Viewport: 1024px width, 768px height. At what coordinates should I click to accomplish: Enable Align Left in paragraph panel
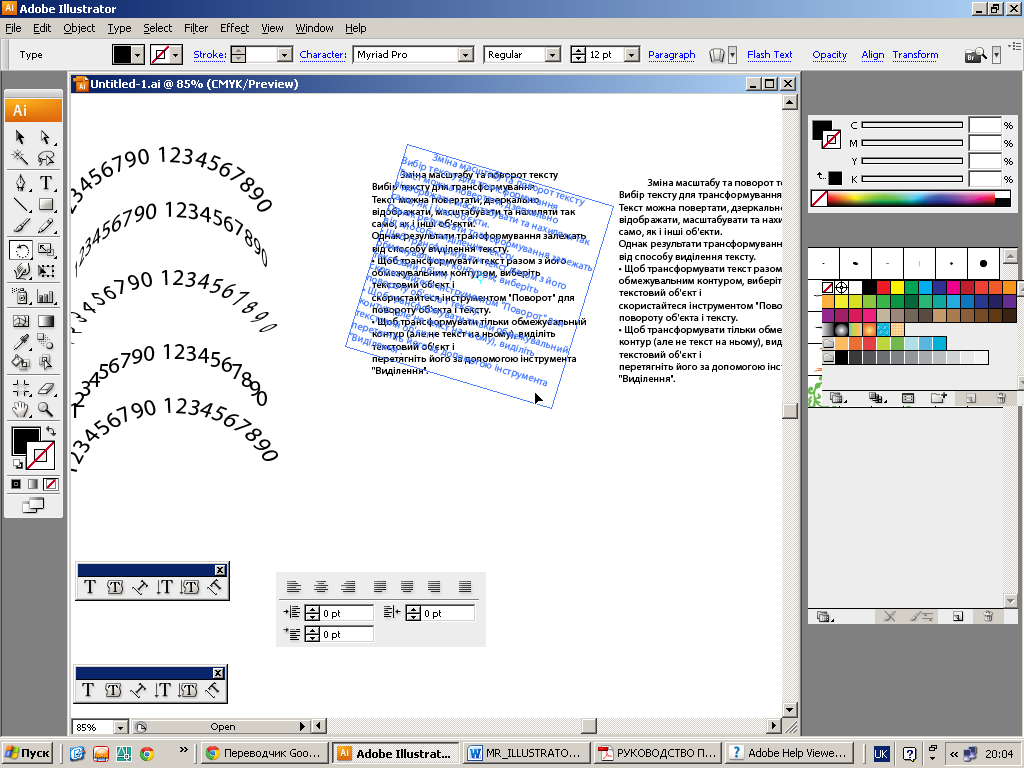click(x=294, y=586)
